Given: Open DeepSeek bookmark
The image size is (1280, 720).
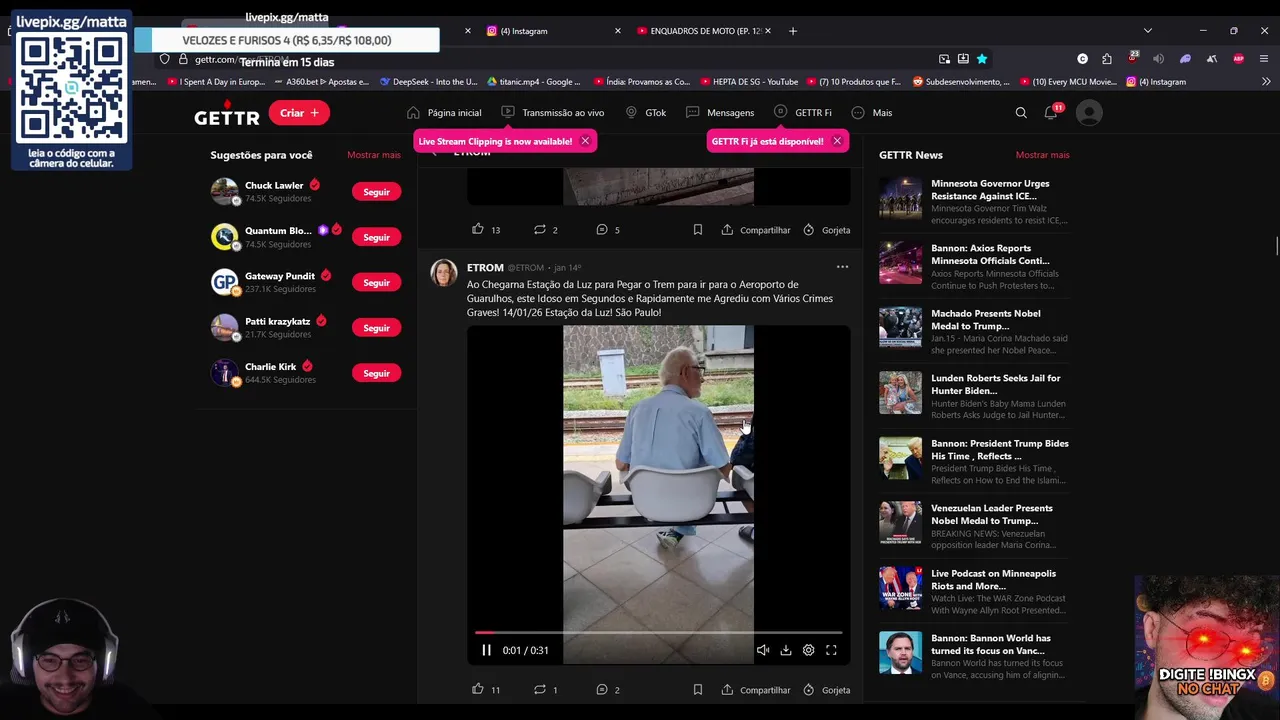Looking at the screenshot, I should 429,82.
